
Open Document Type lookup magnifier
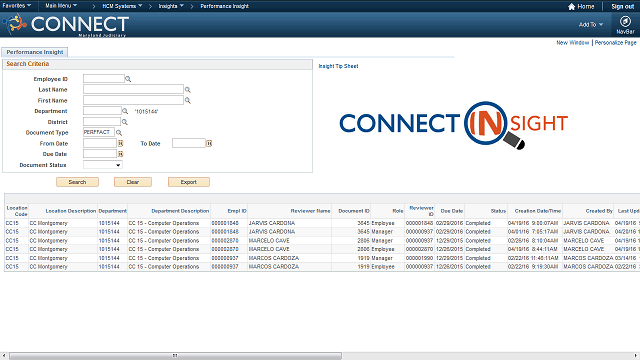(x=119, y=133)
